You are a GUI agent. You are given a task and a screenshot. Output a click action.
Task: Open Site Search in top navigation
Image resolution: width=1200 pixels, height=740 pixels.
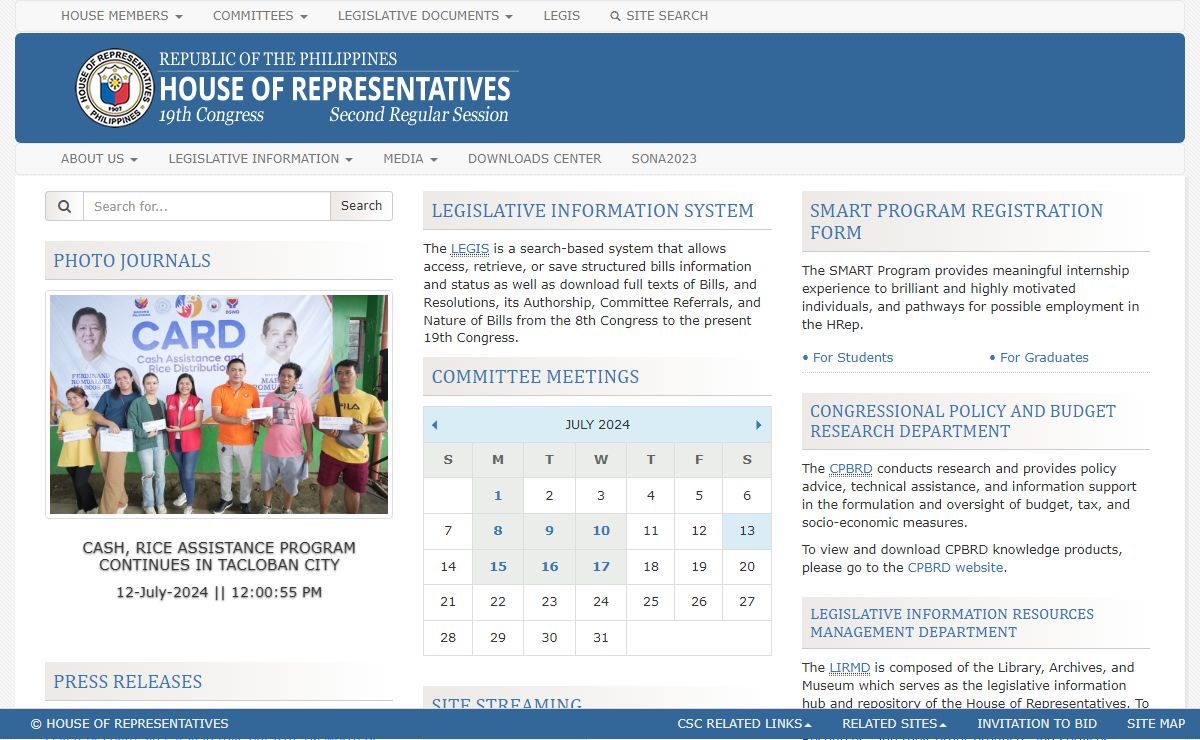tap(659, 16)
